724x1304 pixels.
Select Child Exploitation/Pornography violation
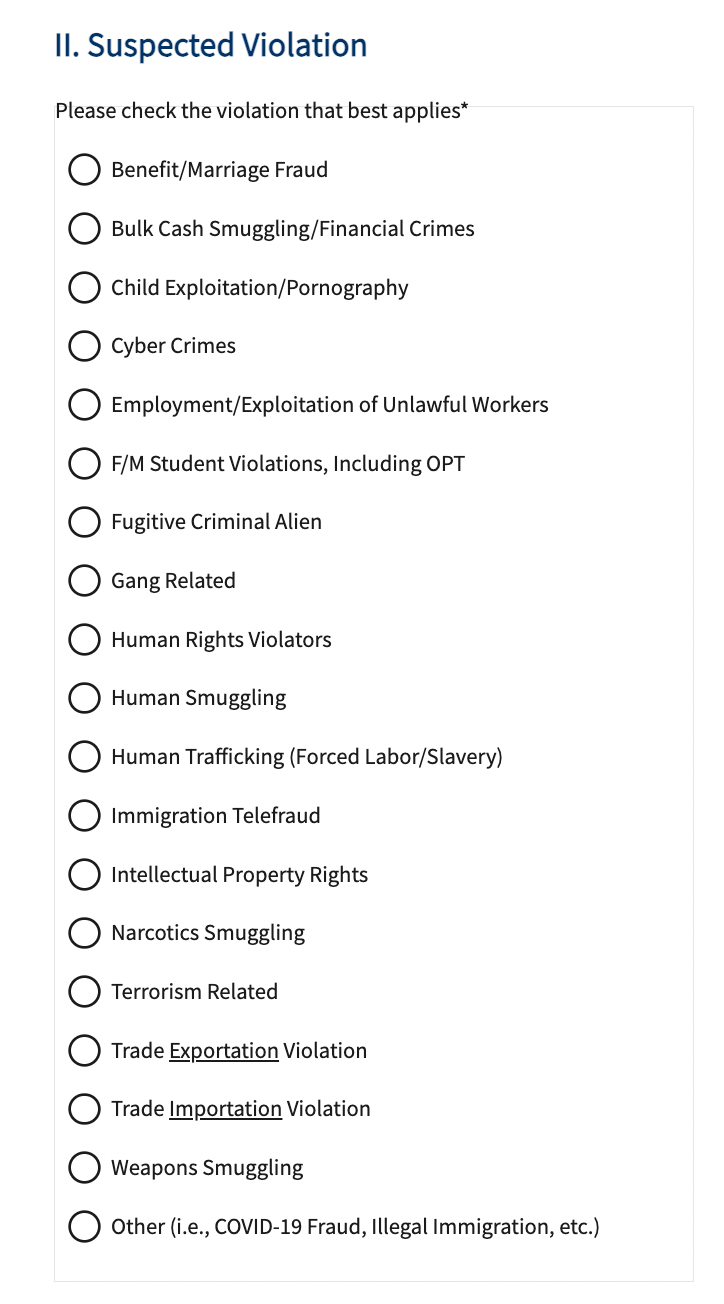84,288
